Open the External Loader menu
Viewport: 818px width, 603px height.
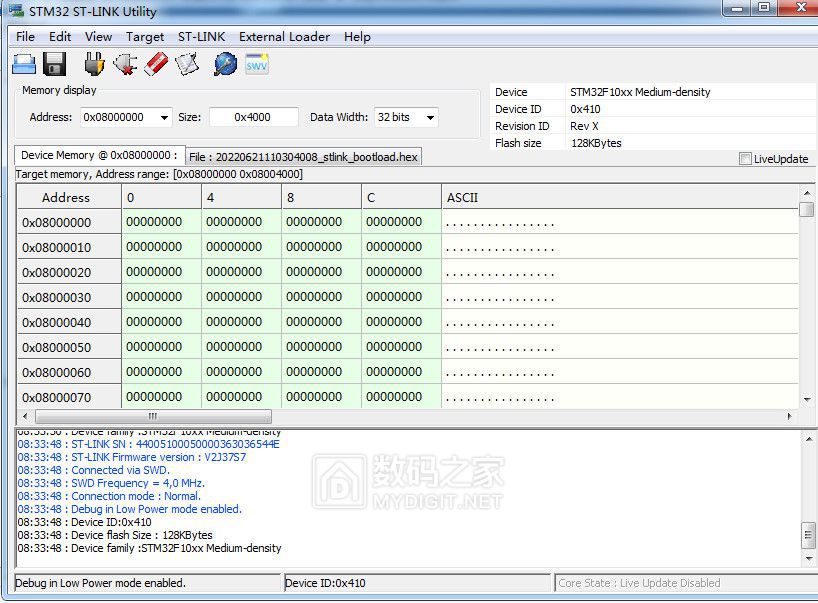pos(284,37)
